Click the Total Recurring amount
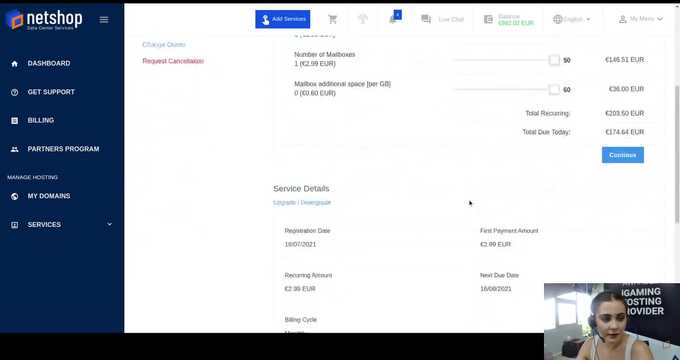This screenshot has width=680, height=360. point(624,114)
